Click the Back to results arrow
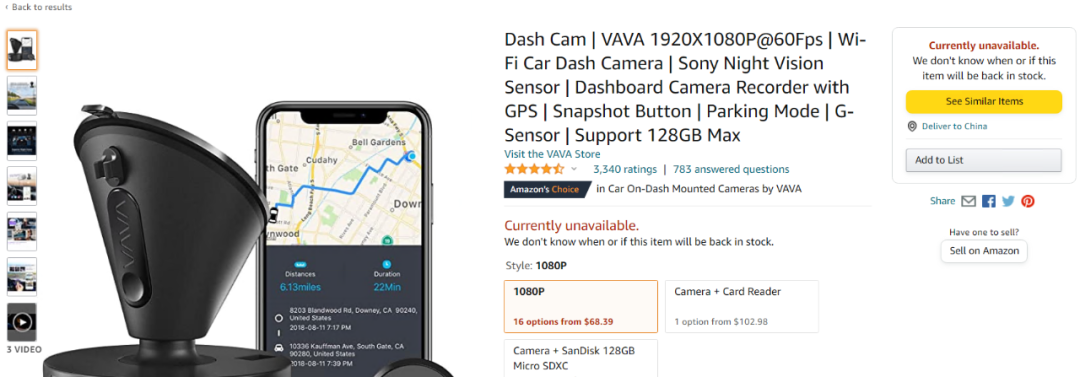 click(7, 7)
